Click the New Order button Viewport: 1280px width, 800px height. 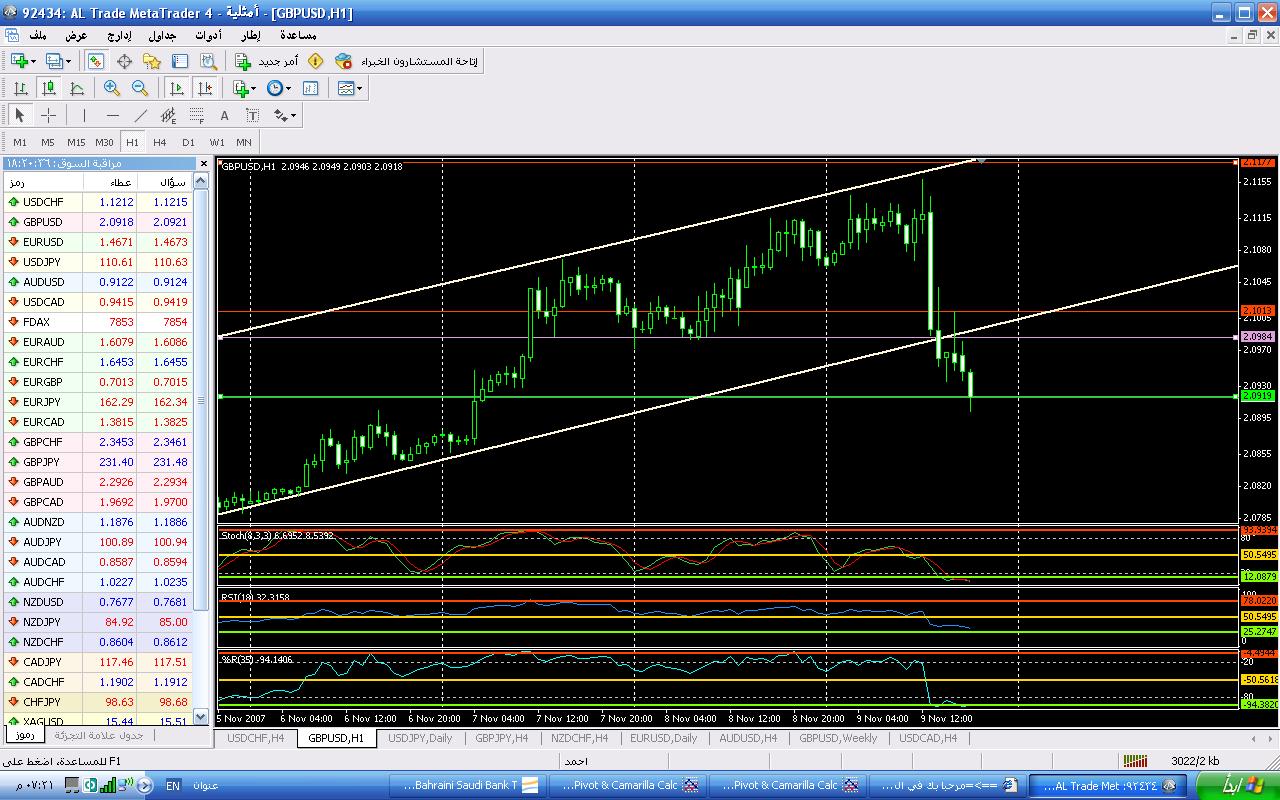pyautogui.click(x=266, y=61)
